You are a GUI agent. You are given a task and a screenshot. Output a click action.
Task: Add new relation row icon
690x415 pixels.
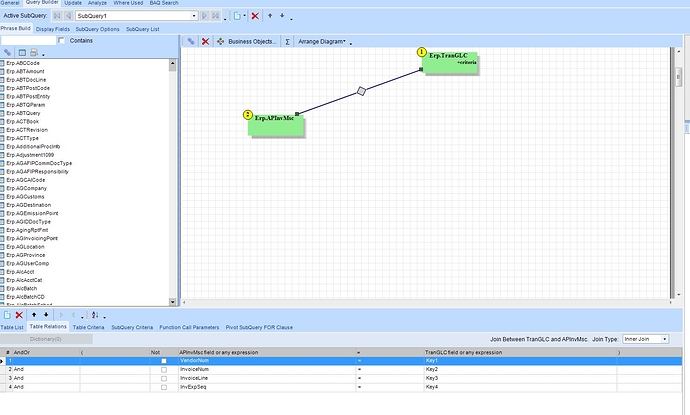7,315
